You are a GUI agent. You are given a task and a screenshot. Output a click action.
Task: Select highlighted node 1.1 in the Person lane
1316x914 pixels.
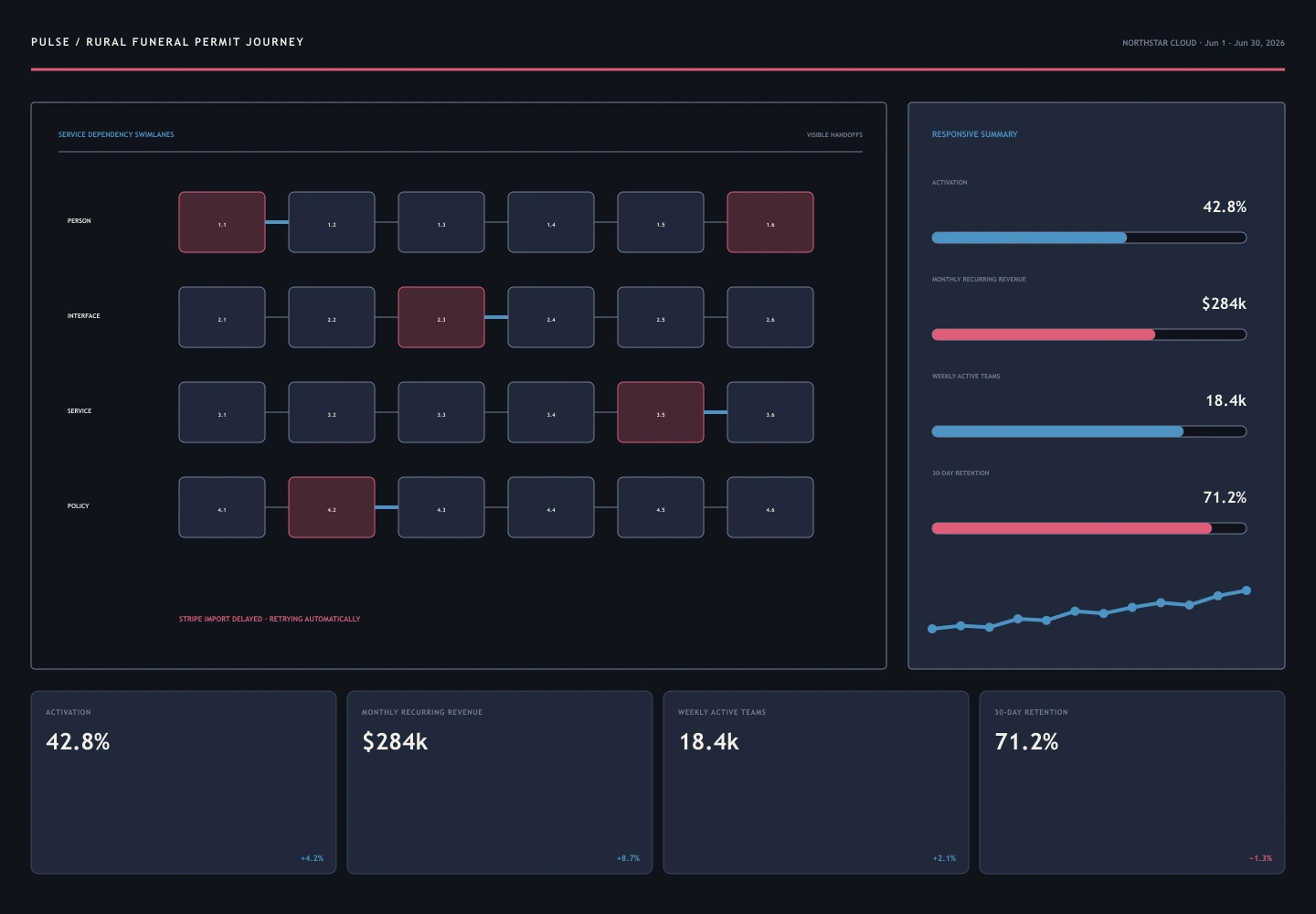click(222, 222)
